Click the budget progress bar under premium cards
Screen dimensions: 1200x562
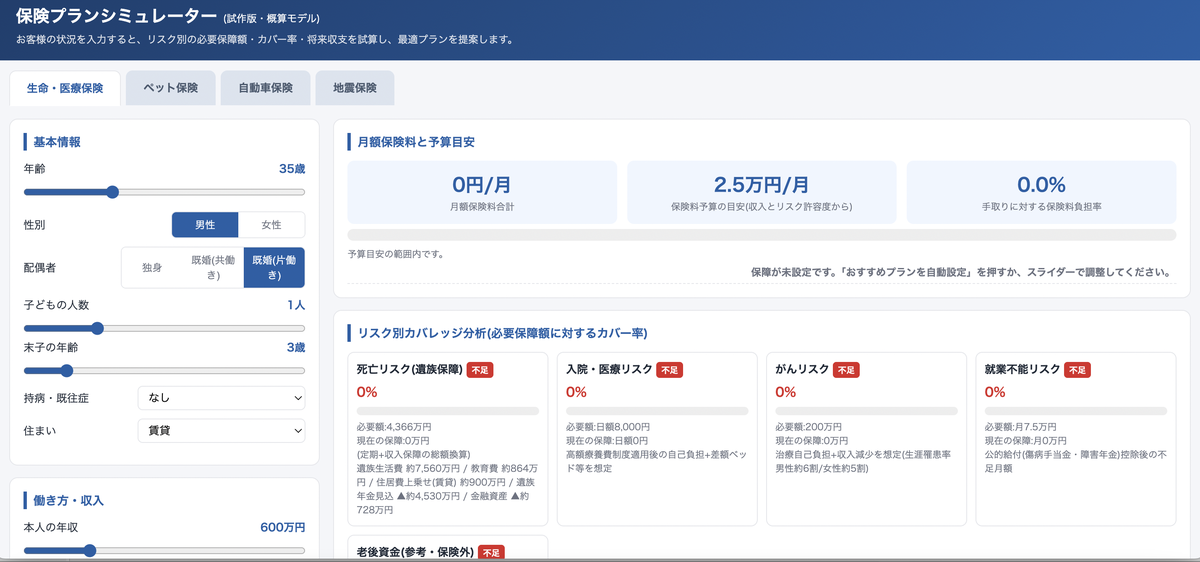coord(762,235)
